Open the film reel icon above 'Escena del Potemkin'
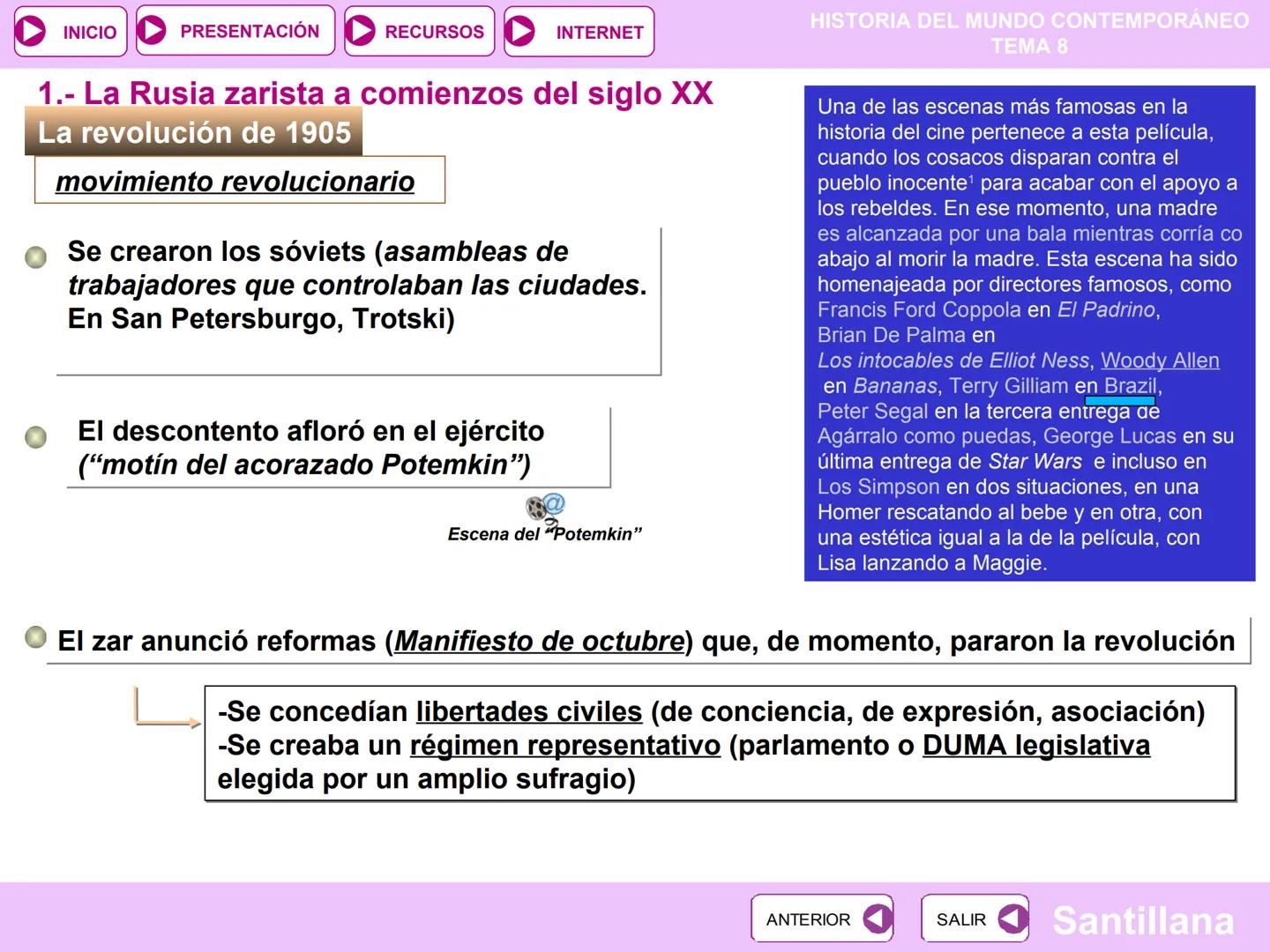 tap(536, 507)
